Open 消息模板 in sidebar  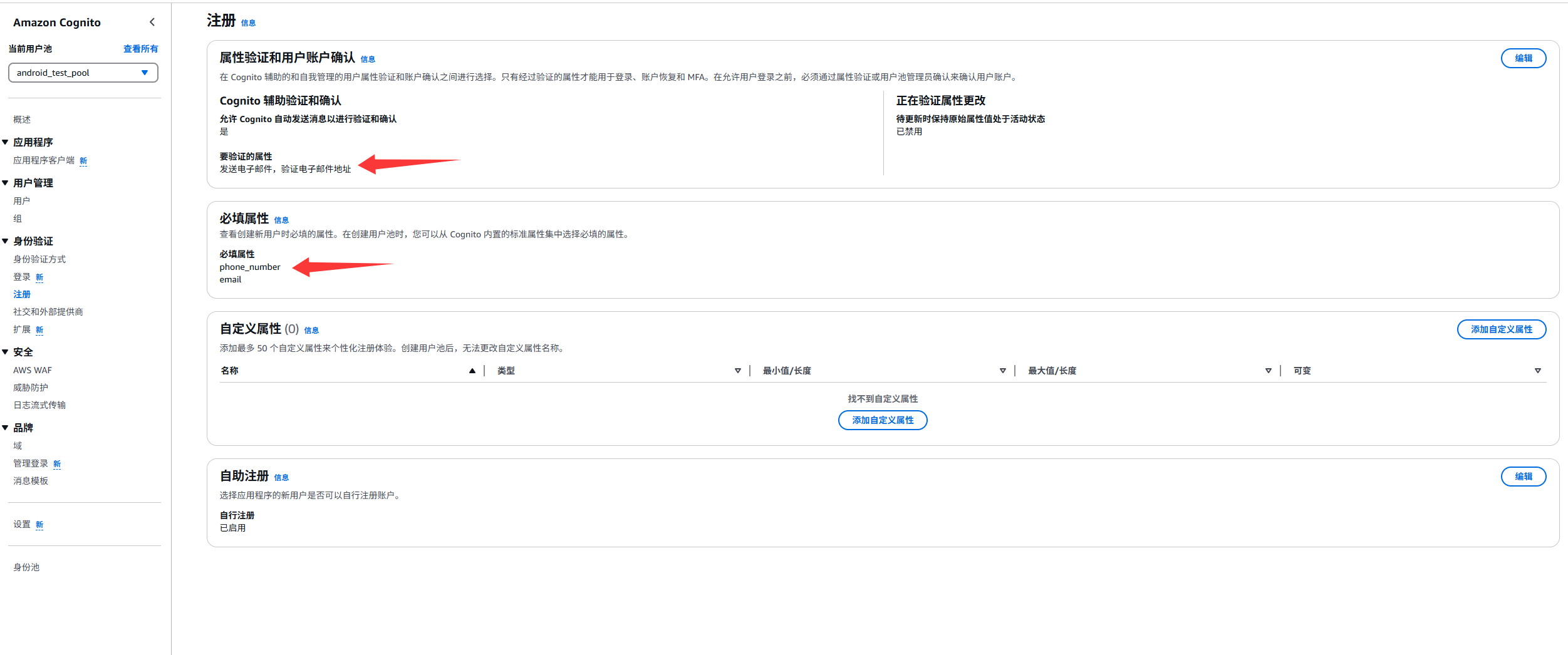31,481
